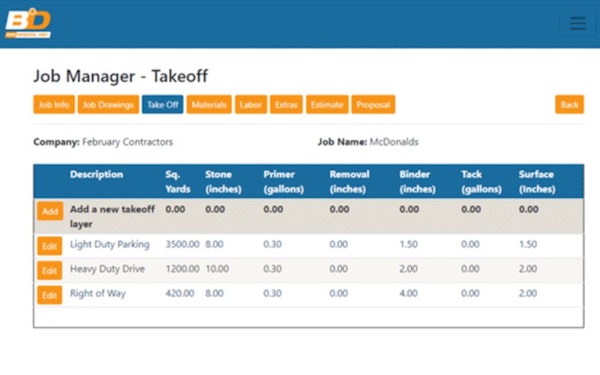Image resolution: width=600 pixels, height=375 pixels.
Task: Switch to the Job Drawings tab
Action: (x=108, y=104)
